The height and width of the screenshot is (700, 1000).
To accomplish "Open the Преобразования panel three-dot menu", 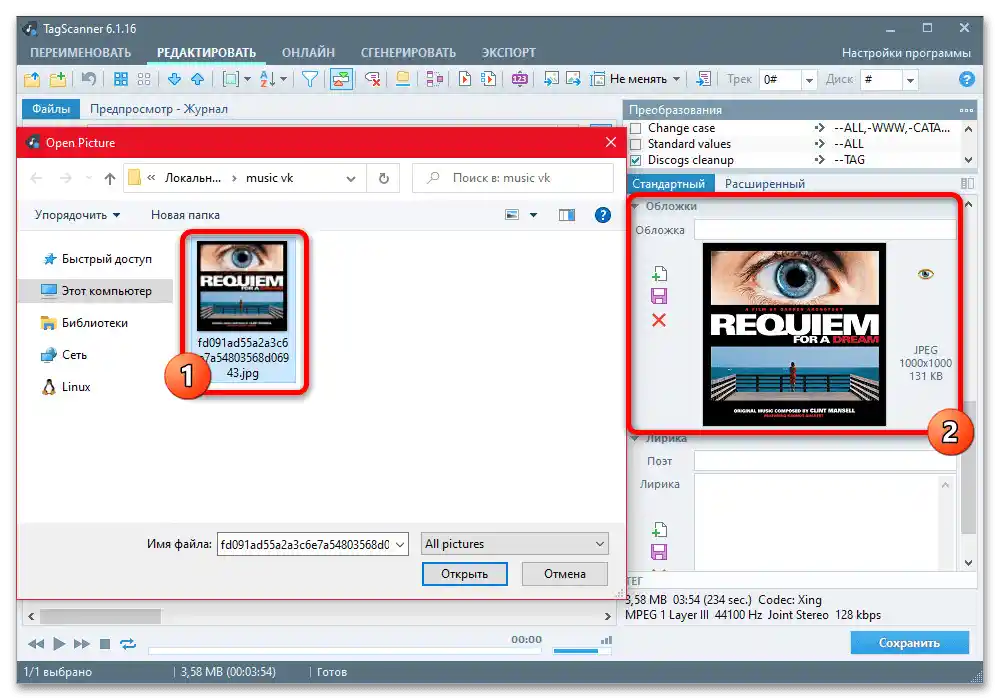I will (966, 110).
